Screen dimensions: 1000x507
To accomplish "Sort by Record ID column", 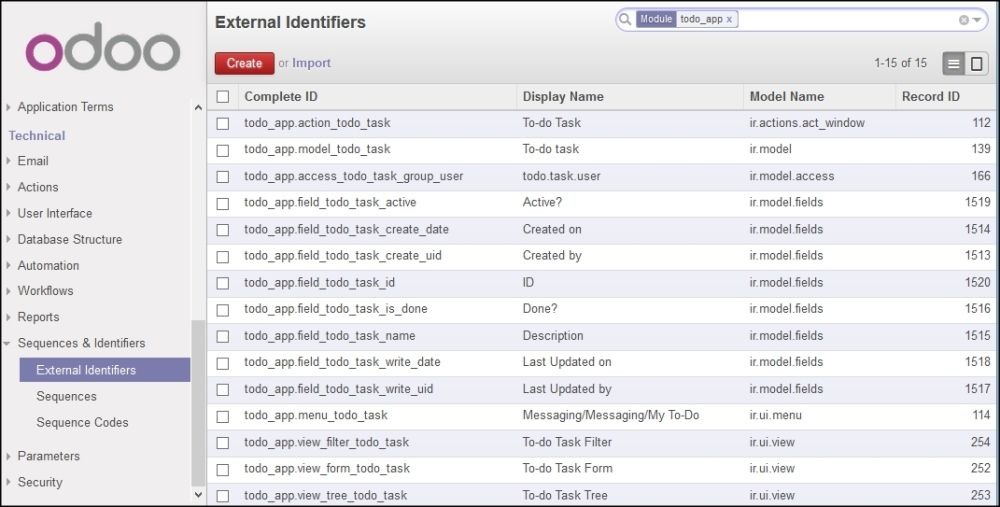I will coord(930,96).
